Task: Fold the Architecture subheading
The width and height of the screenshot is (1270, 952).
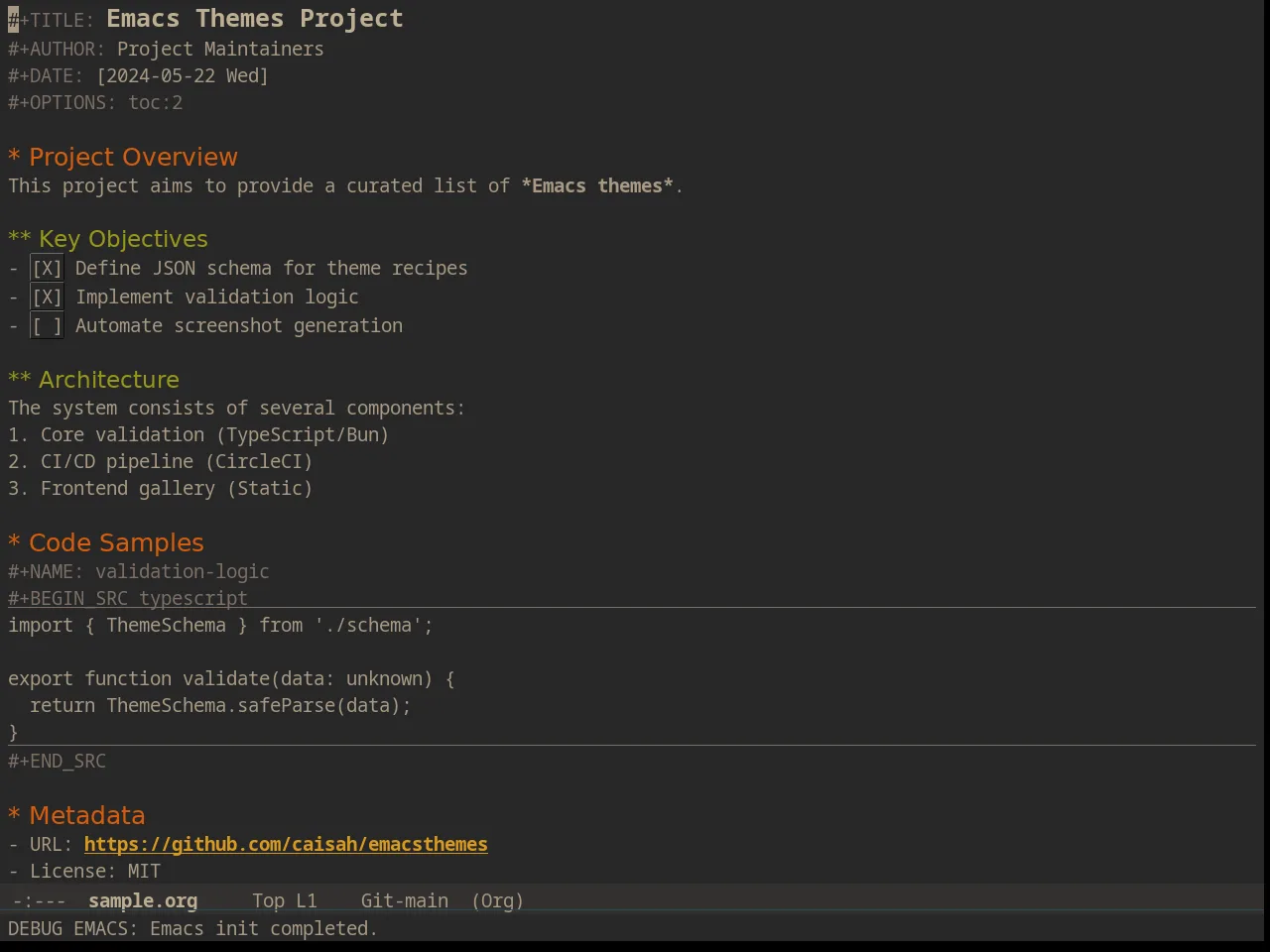Action: click(x=94, y=380)
